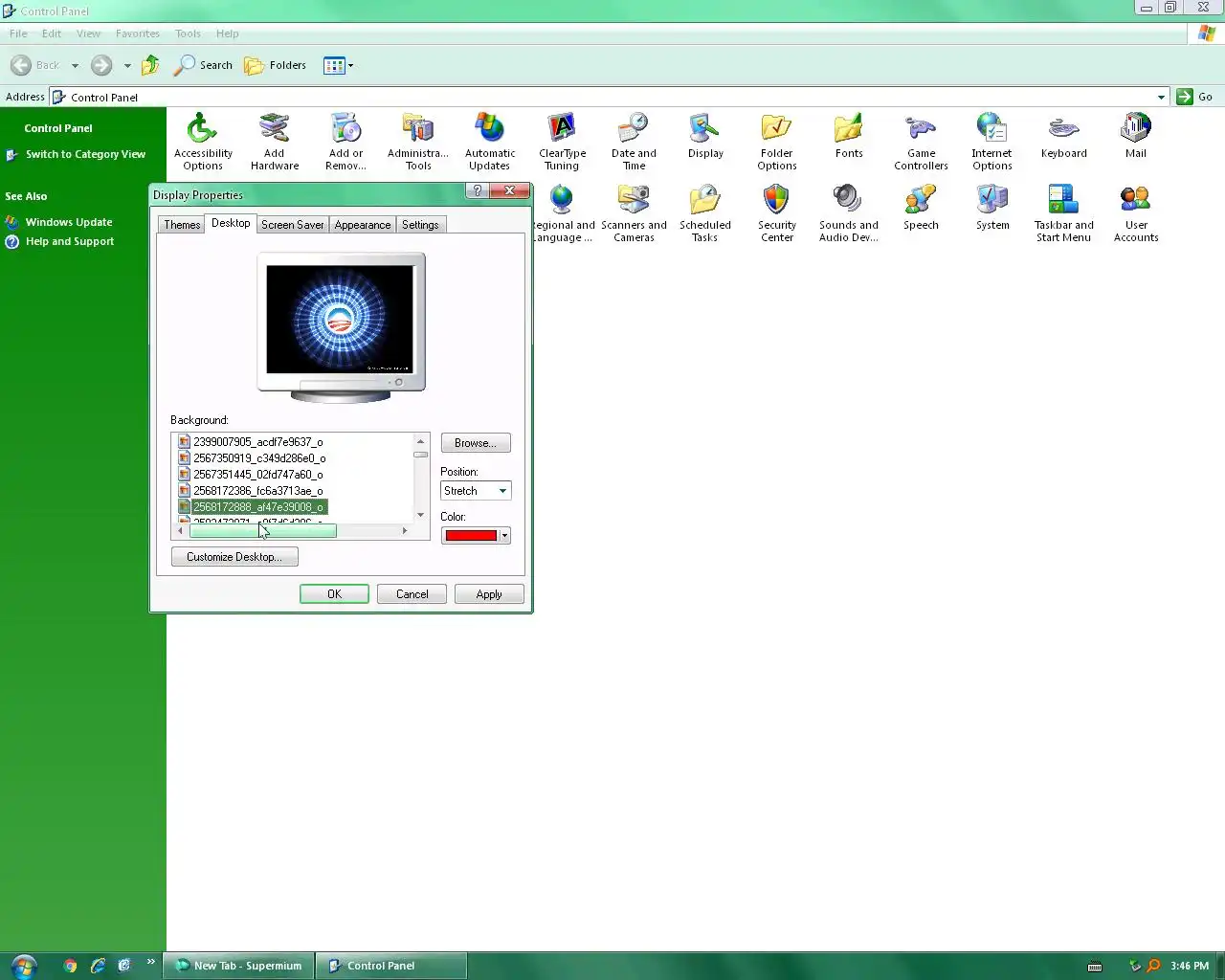Toggle the Folders pane button
This screenshot has width=1225, height=980.
(x=276, y=65)
